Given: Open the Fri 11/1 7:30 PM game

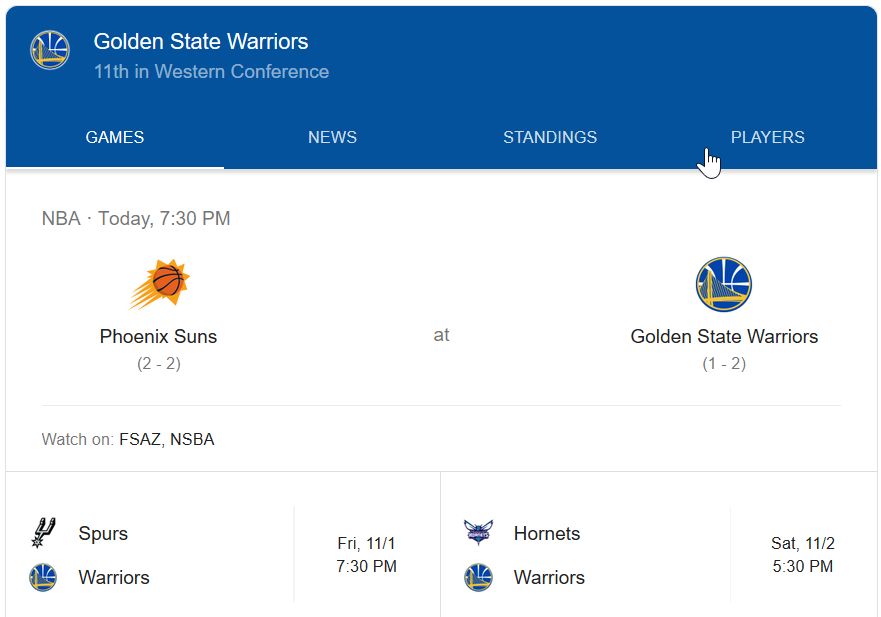Looking at the screenshot, I should [x=367, y=555].
